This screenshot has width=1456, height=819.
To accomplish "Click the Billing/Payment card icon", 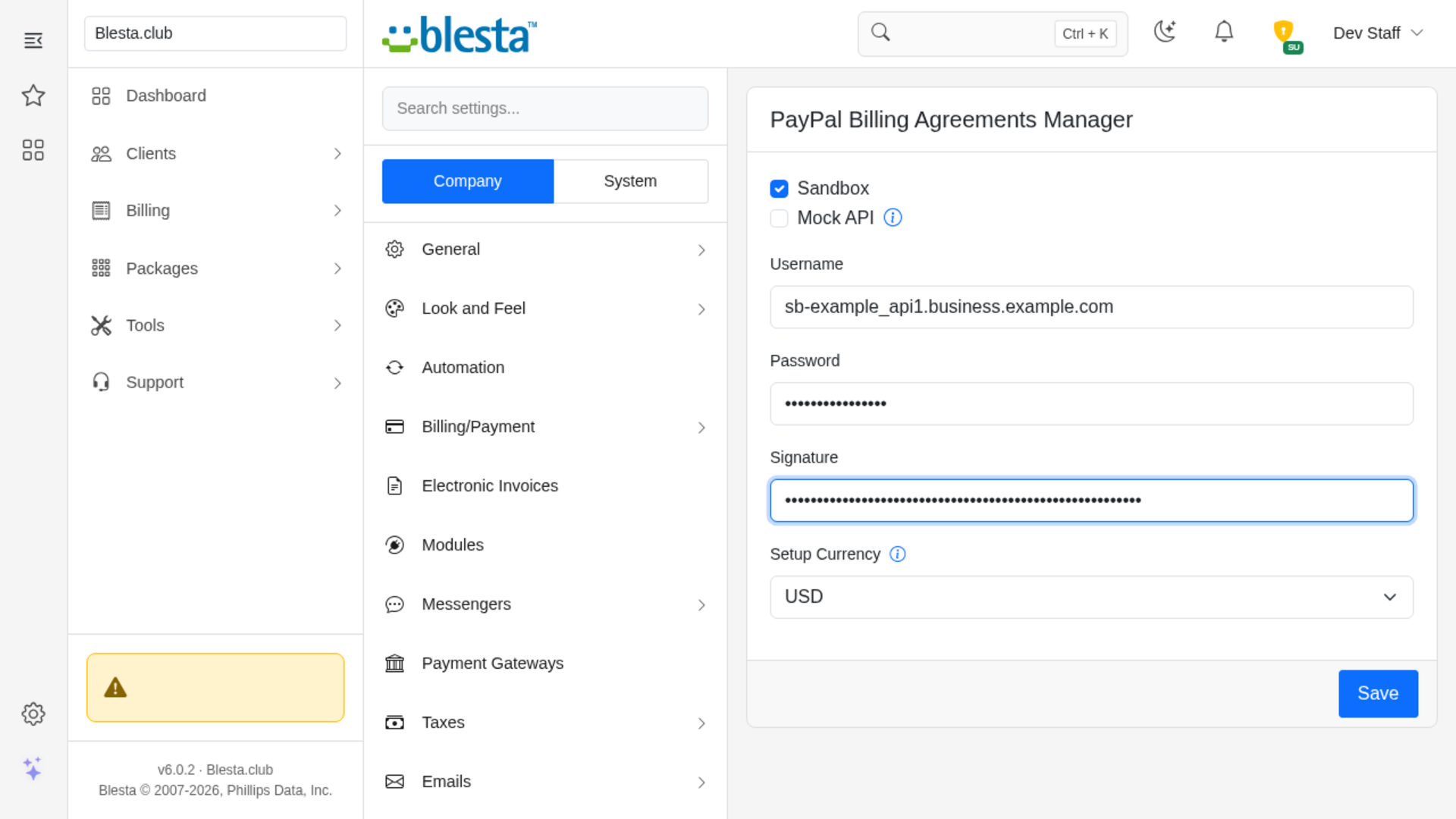I will (395, 427).
